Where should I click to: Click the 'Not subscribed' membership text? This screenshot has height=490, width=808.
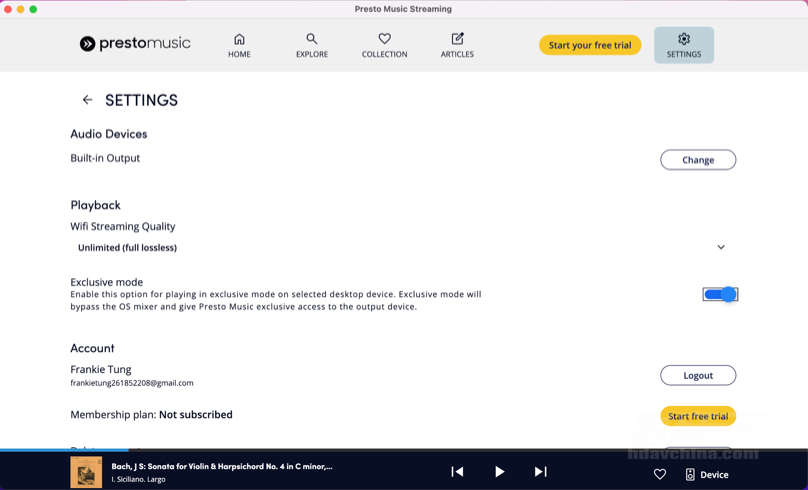196,415
